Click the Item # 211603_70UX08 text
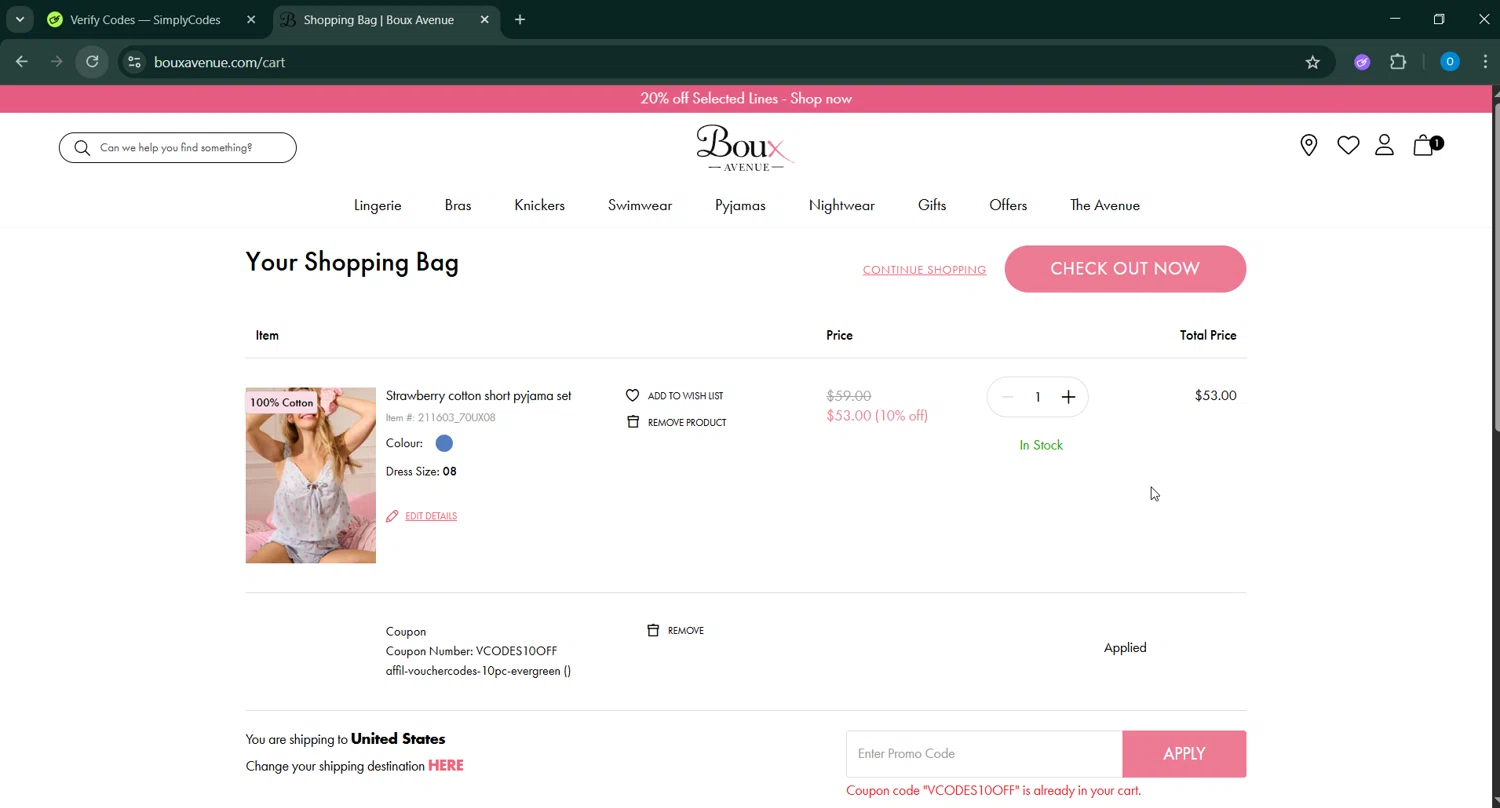The height and width of the screenshot is (808, 1500). point(441,418)
